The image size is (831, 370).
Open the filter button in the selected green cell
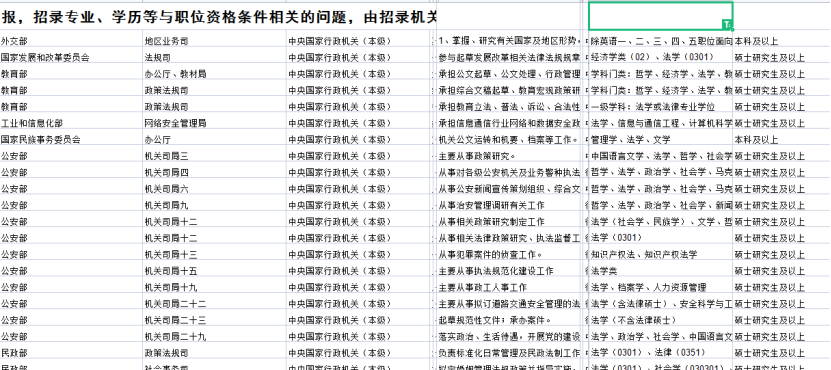click(727, 24)
